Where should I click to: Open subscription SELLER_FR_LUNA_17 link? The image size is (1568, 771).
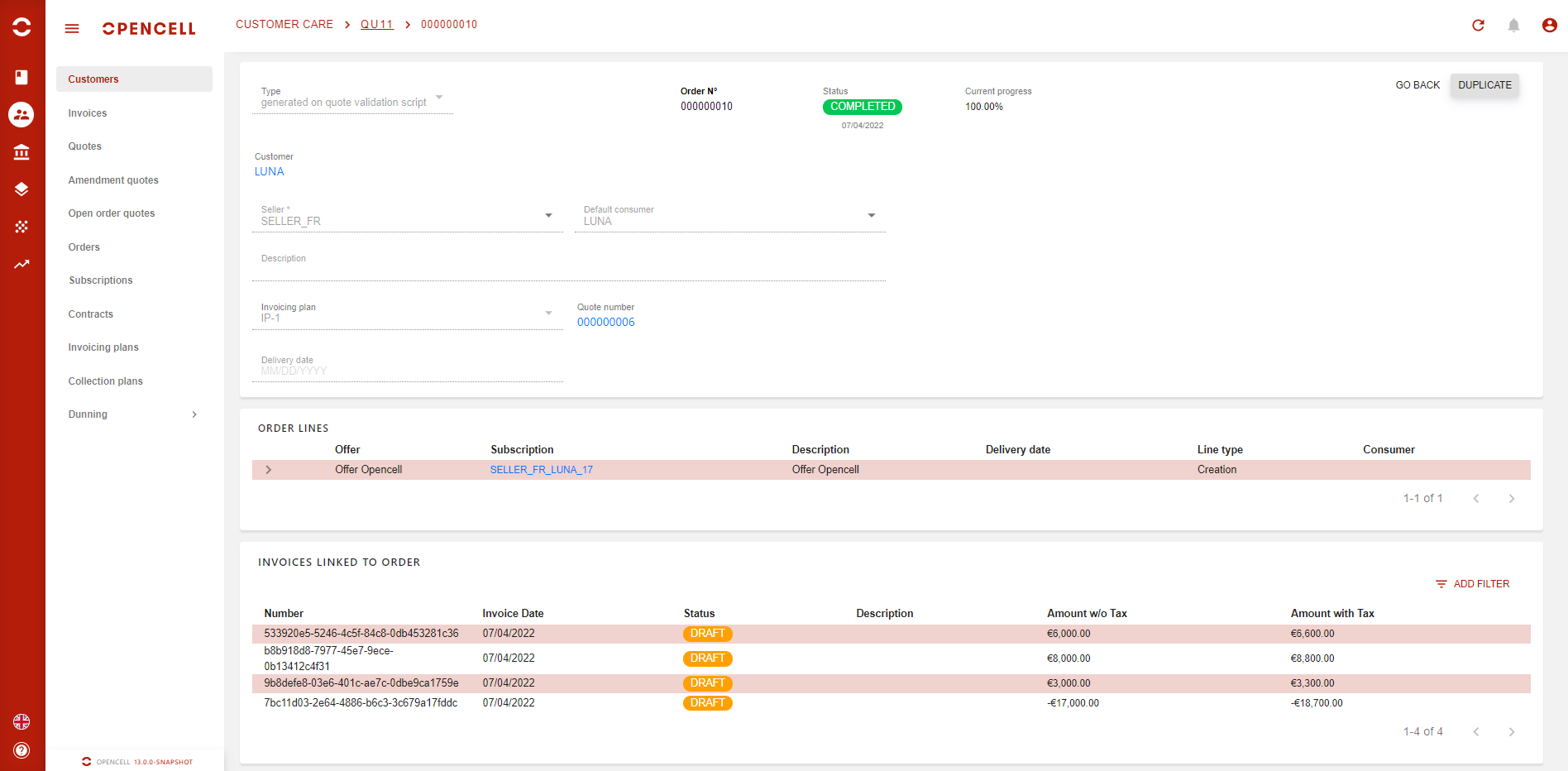[542, 470]
